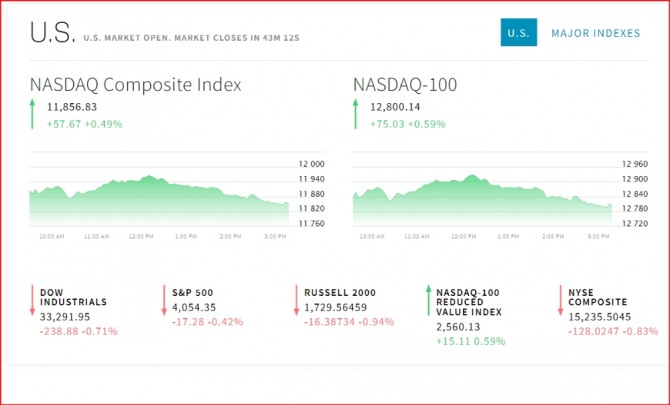Viewport: 670px width, 405px height.
Task: Click the Russell 2000 red down arrow
Action: pos(297,303)
